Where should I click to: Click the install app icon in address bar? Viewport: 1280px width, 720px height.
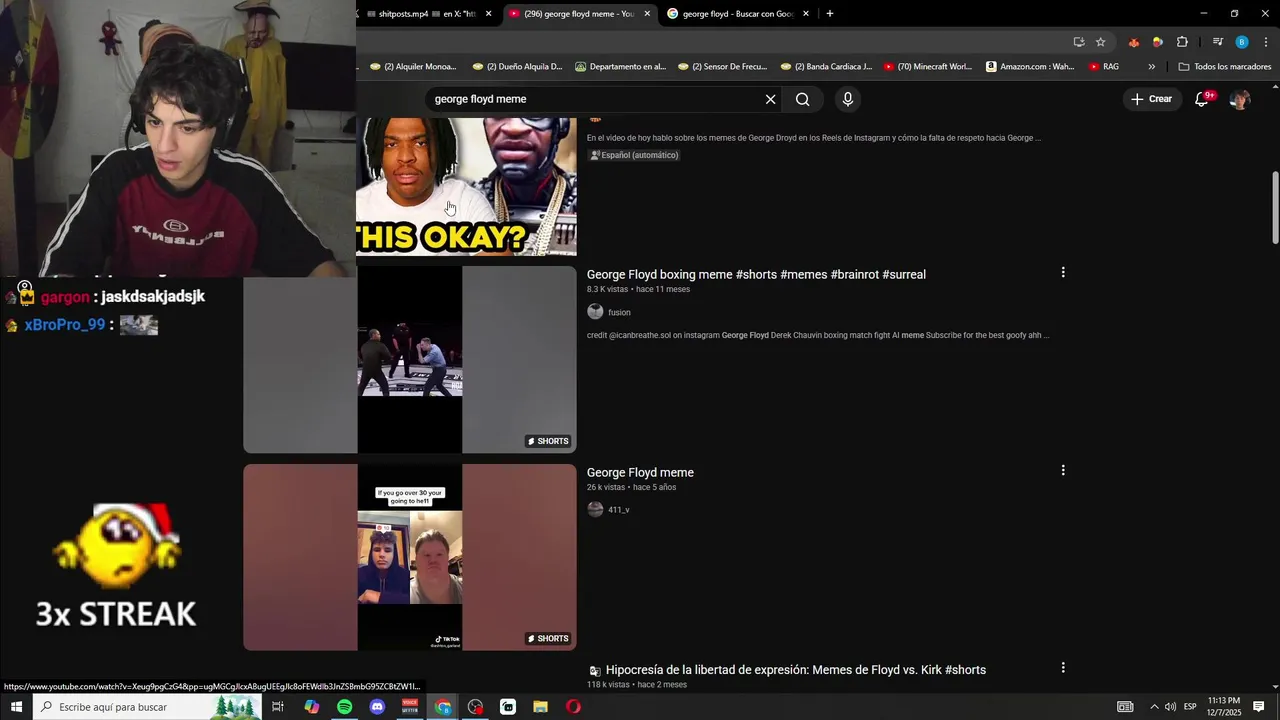(1079, 42)
